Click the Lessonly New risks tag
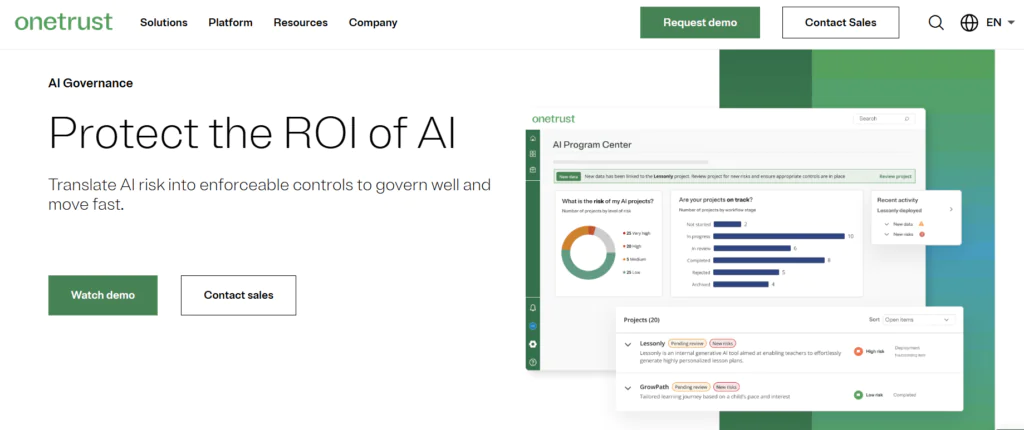 pos(722,343)
